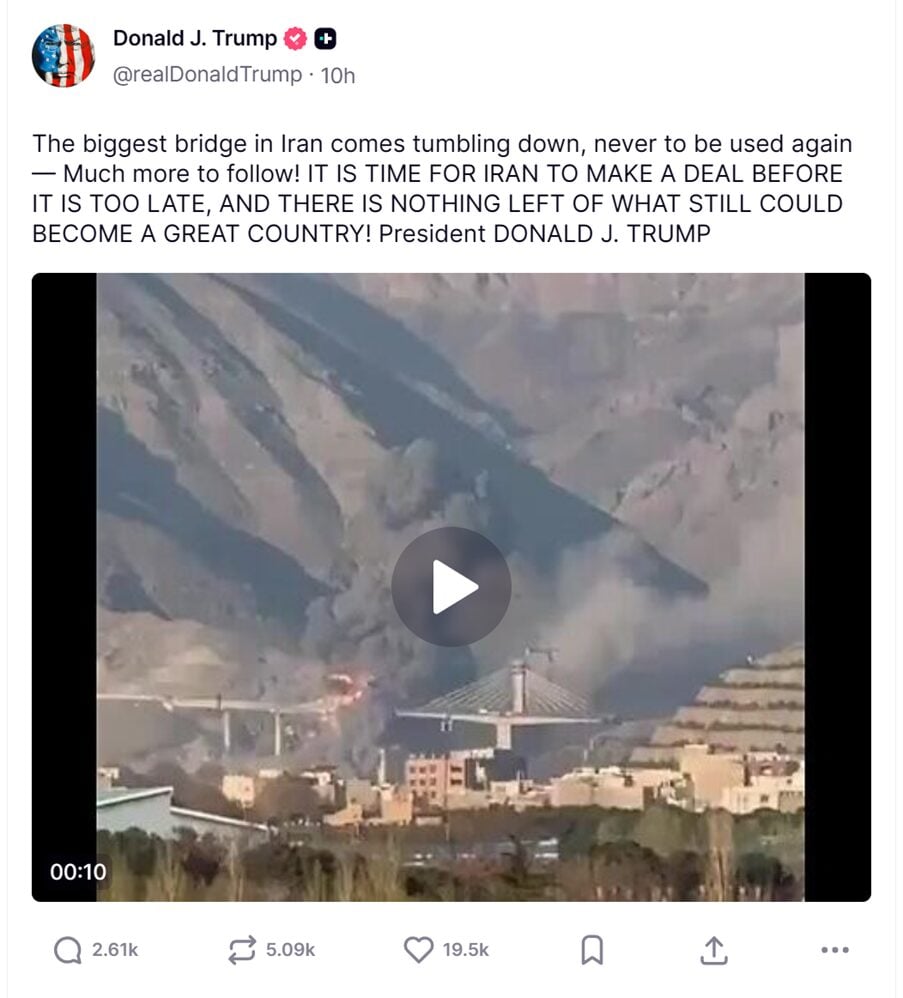
Task: Open Donald J. Trump display name link
Action: coord(195,38)
